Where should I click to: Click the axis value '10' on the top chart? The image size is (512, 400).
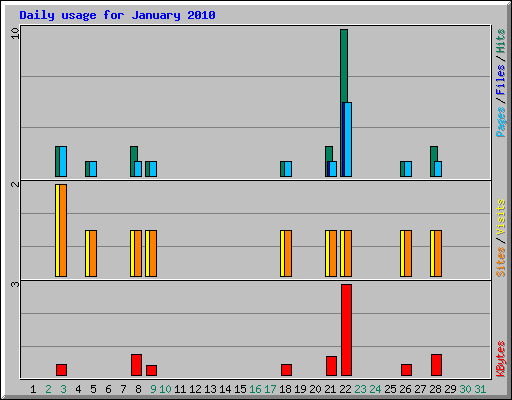(15, 33)
